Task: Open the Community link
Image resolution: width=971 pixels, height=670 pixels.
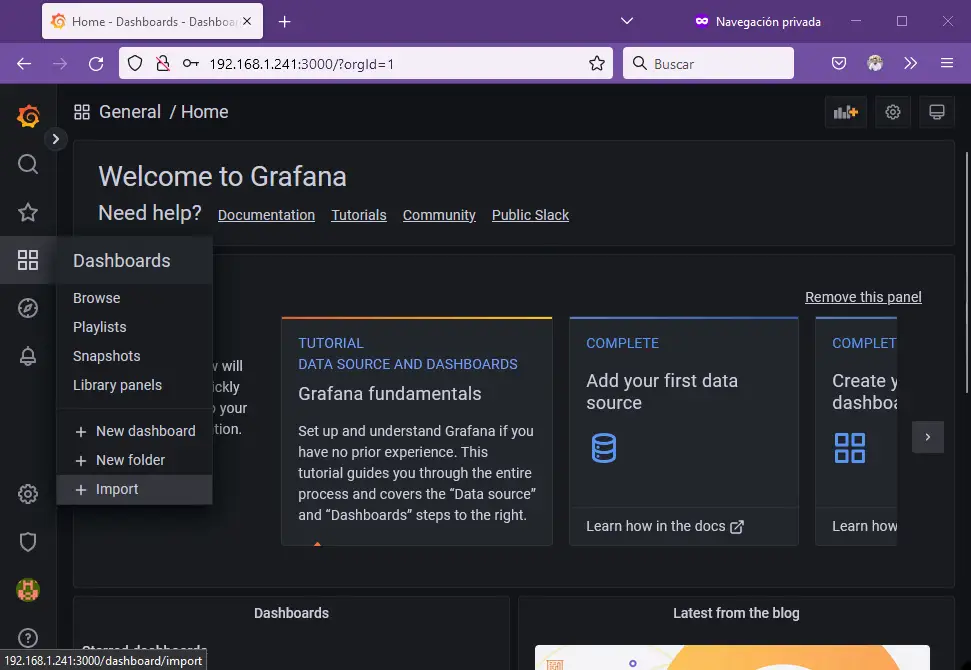Action: point(439,215)
